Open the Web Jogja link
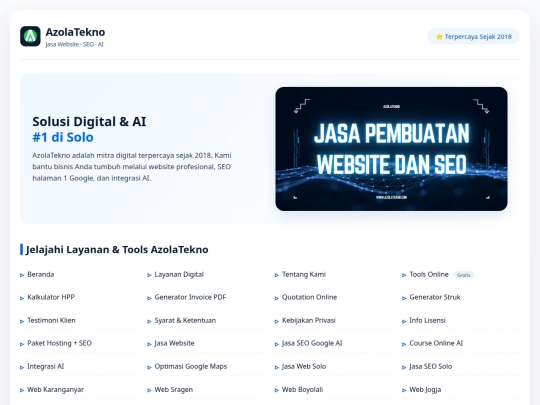540x405 pixels. pos(425,390)
